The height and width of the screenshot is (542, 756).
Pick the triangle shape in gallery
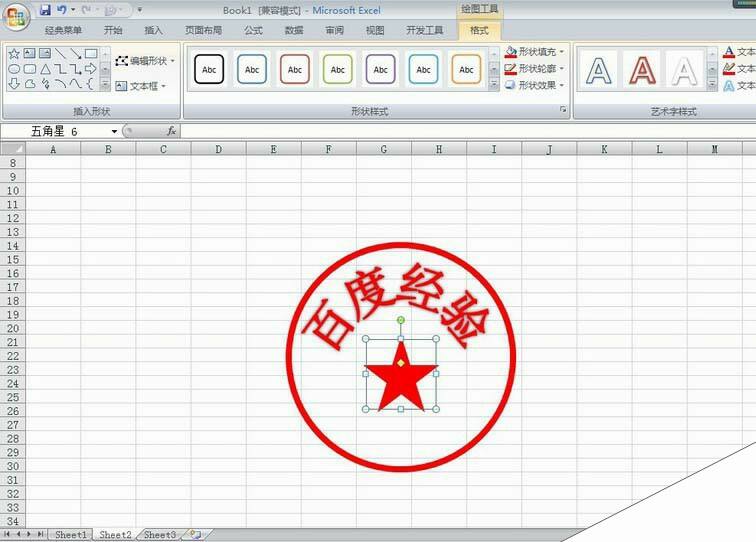[45, 69]
